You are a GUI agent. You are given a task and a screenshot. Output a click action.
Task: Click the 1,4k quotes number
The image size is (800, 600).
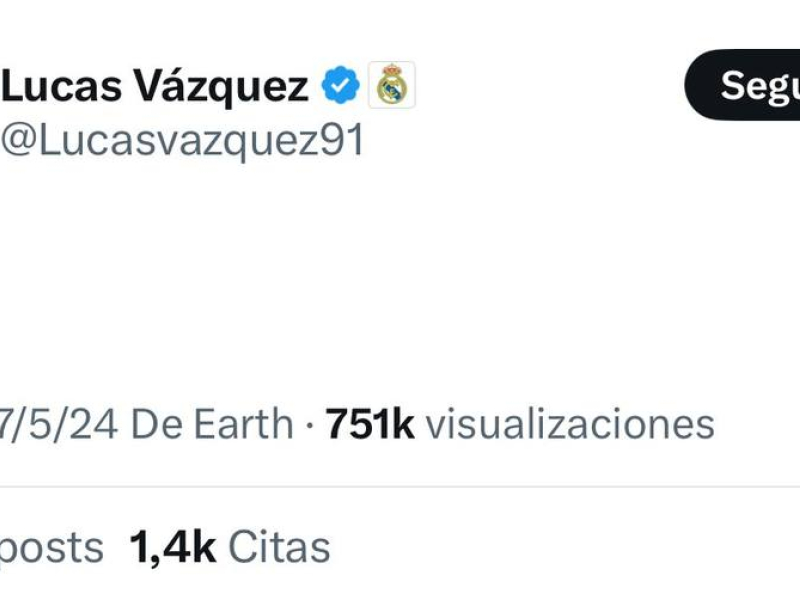tap(172, 548)
